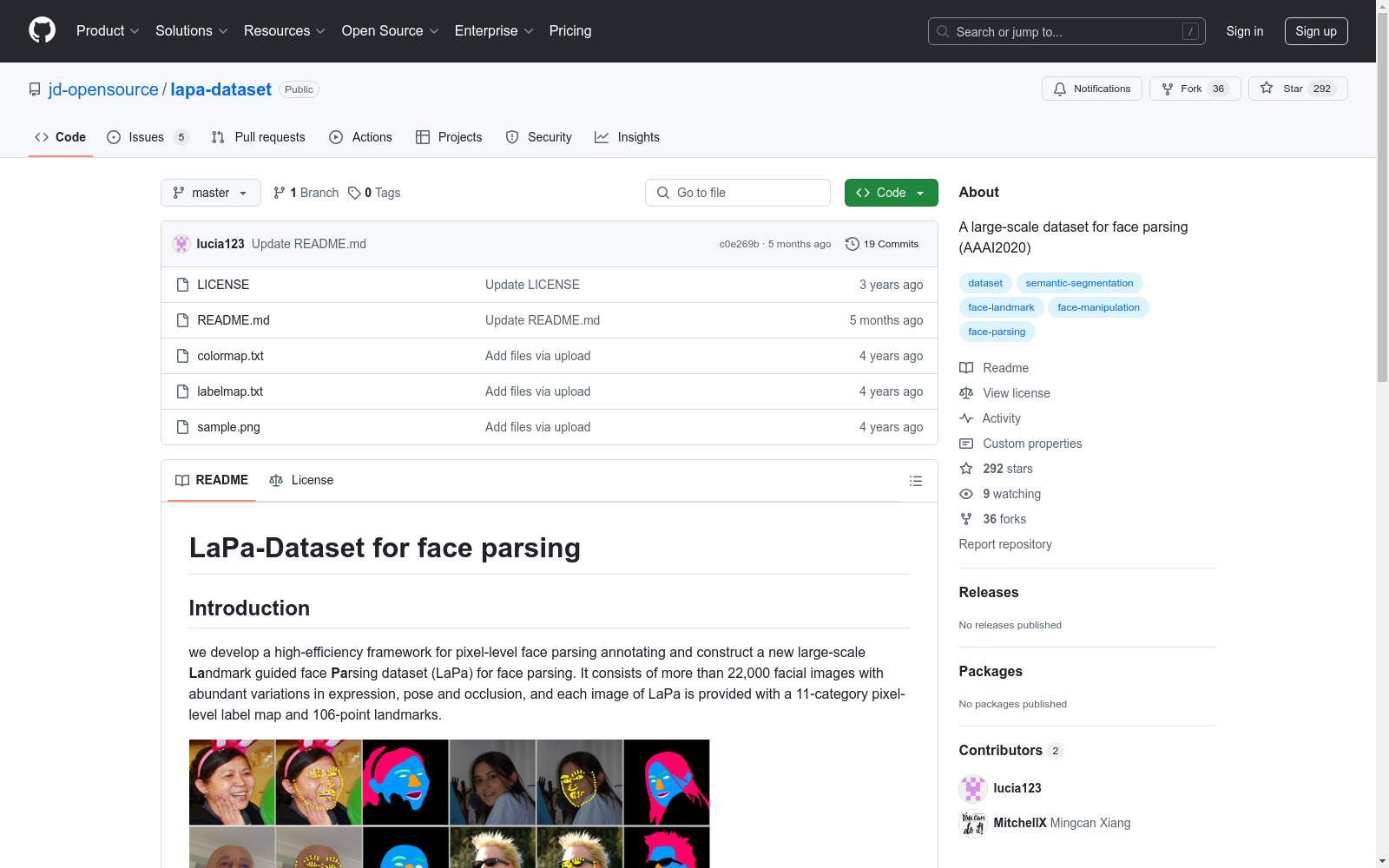Click the face-landmark topic tag

coord(1001,307)
